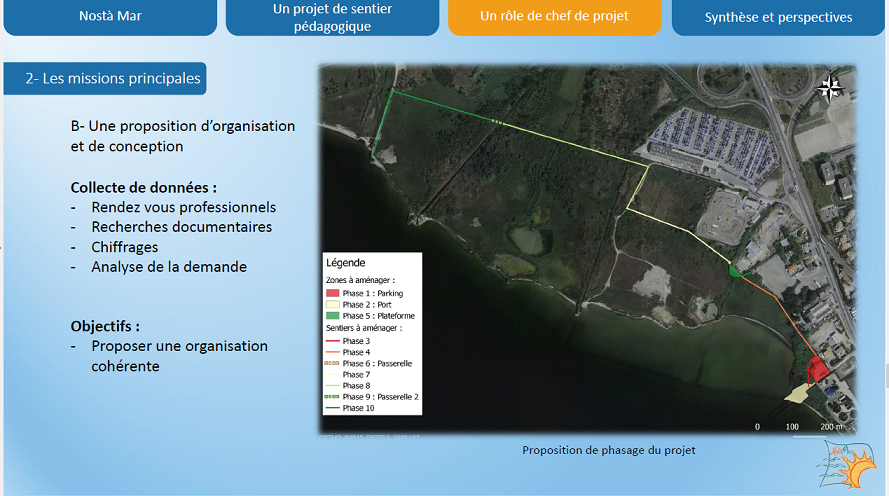
Task: Click the pale yellow Phase 2 Port swatch
Action: click(333, 305)
